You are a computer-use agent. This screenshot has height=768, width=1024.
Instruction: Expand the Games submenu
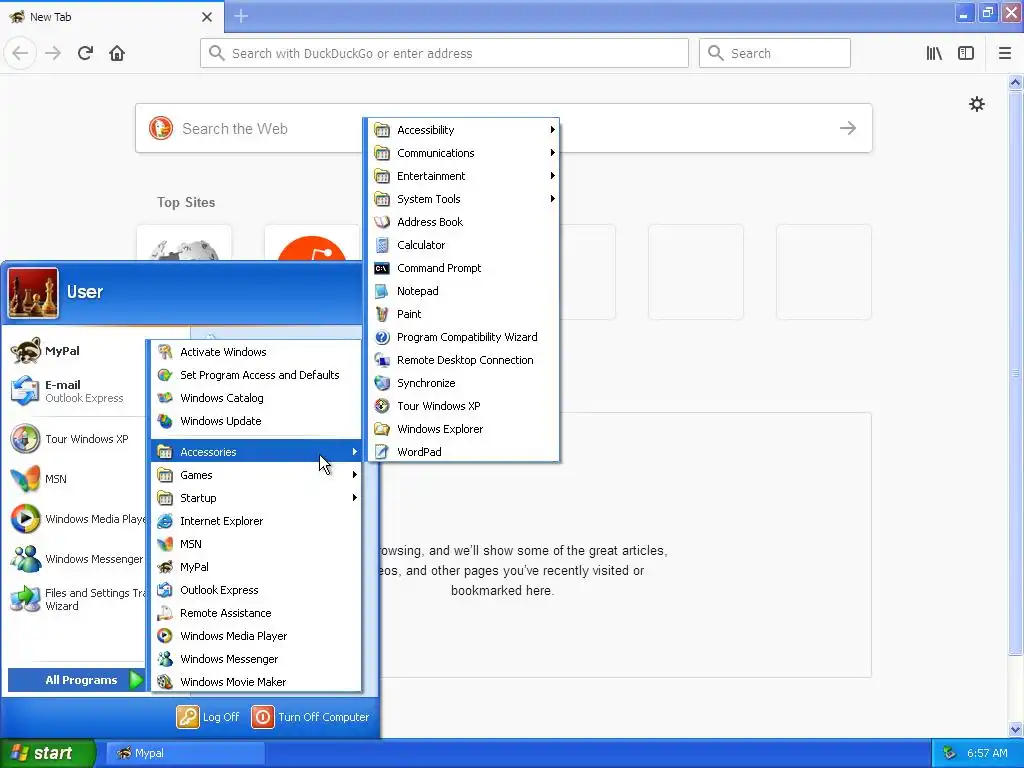tap(256, 475)
